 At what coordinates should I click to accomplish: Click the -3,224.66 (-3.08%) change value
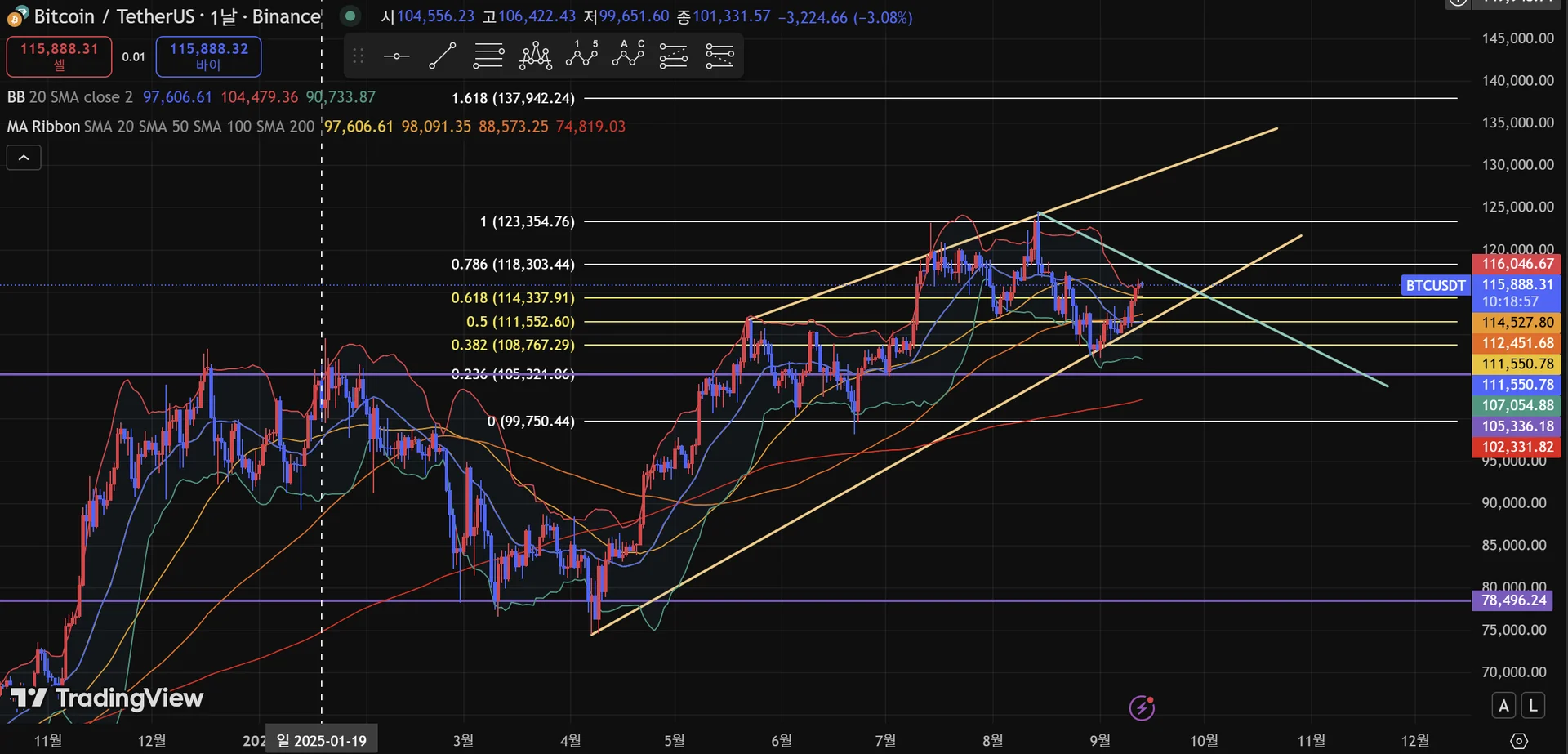[x=844, y=17]
